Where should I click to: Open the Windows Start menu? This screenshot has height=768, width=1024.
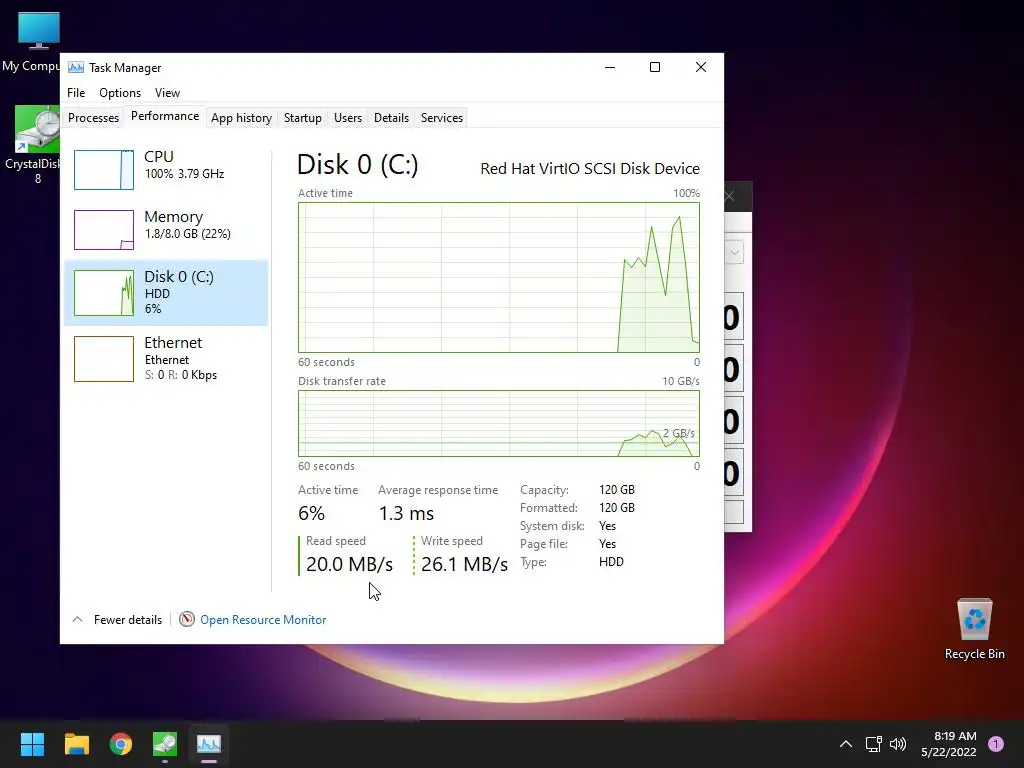pyautogui.click(x=32, y=744)
